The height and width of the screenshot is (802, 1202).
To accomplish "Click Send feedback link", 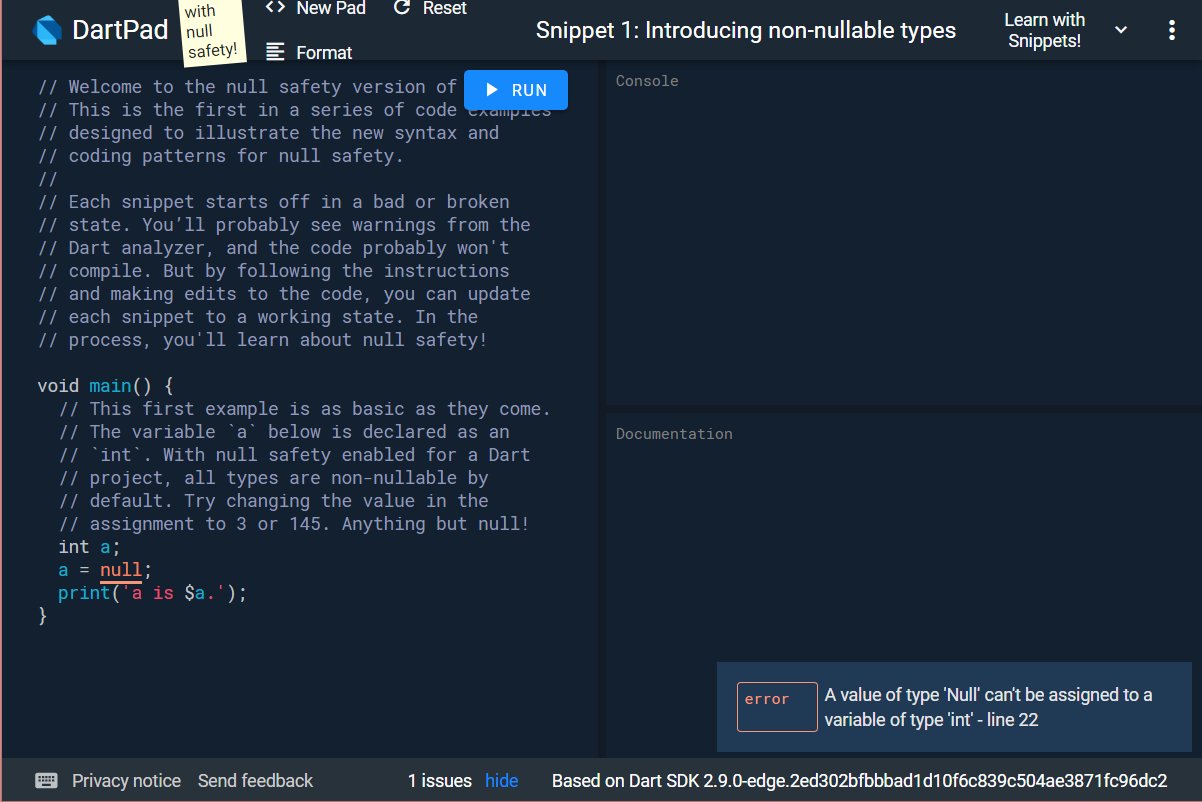I will (x=255, y=781).
